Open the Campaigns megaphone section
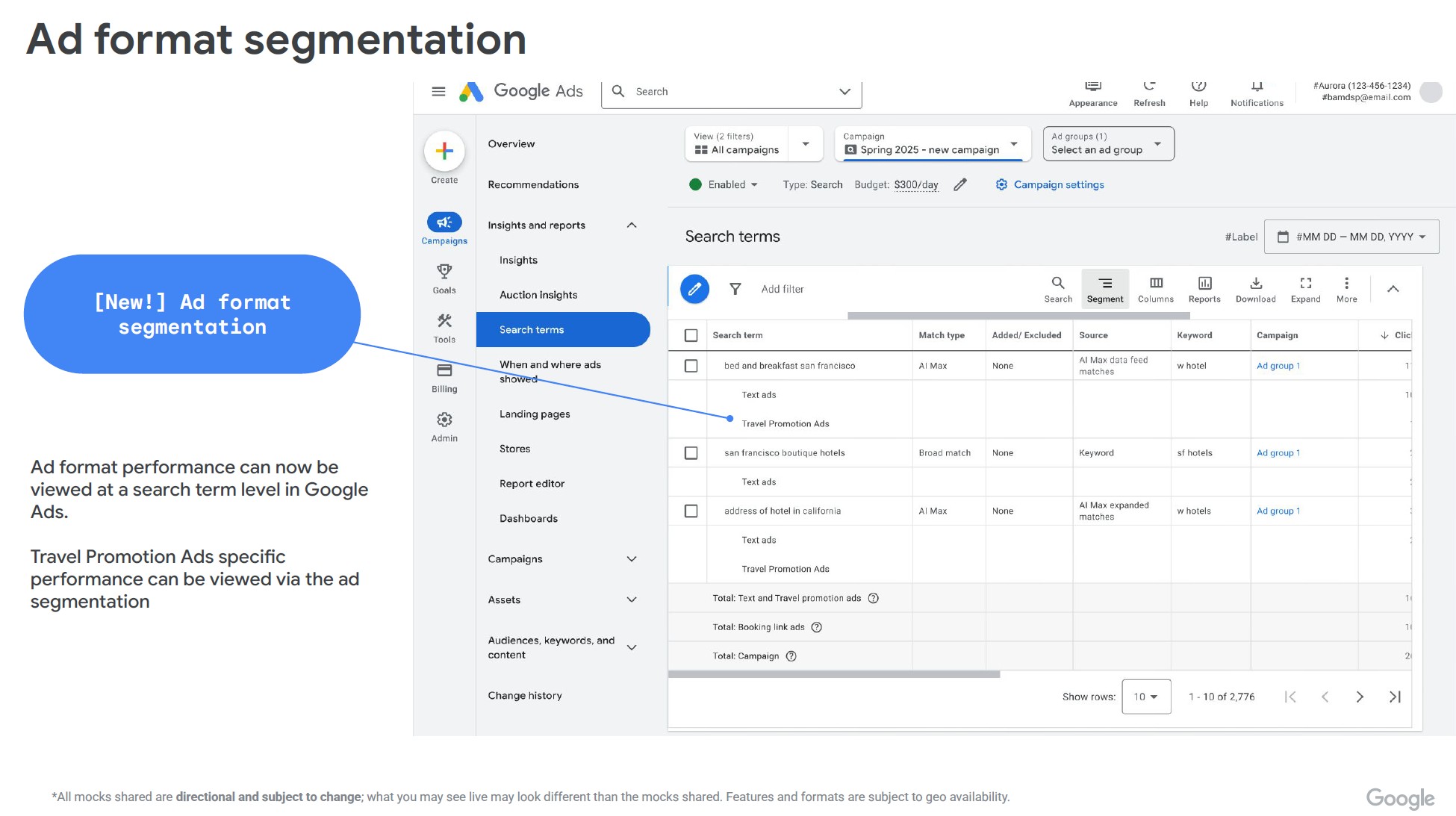 click(x=444, y=228)
